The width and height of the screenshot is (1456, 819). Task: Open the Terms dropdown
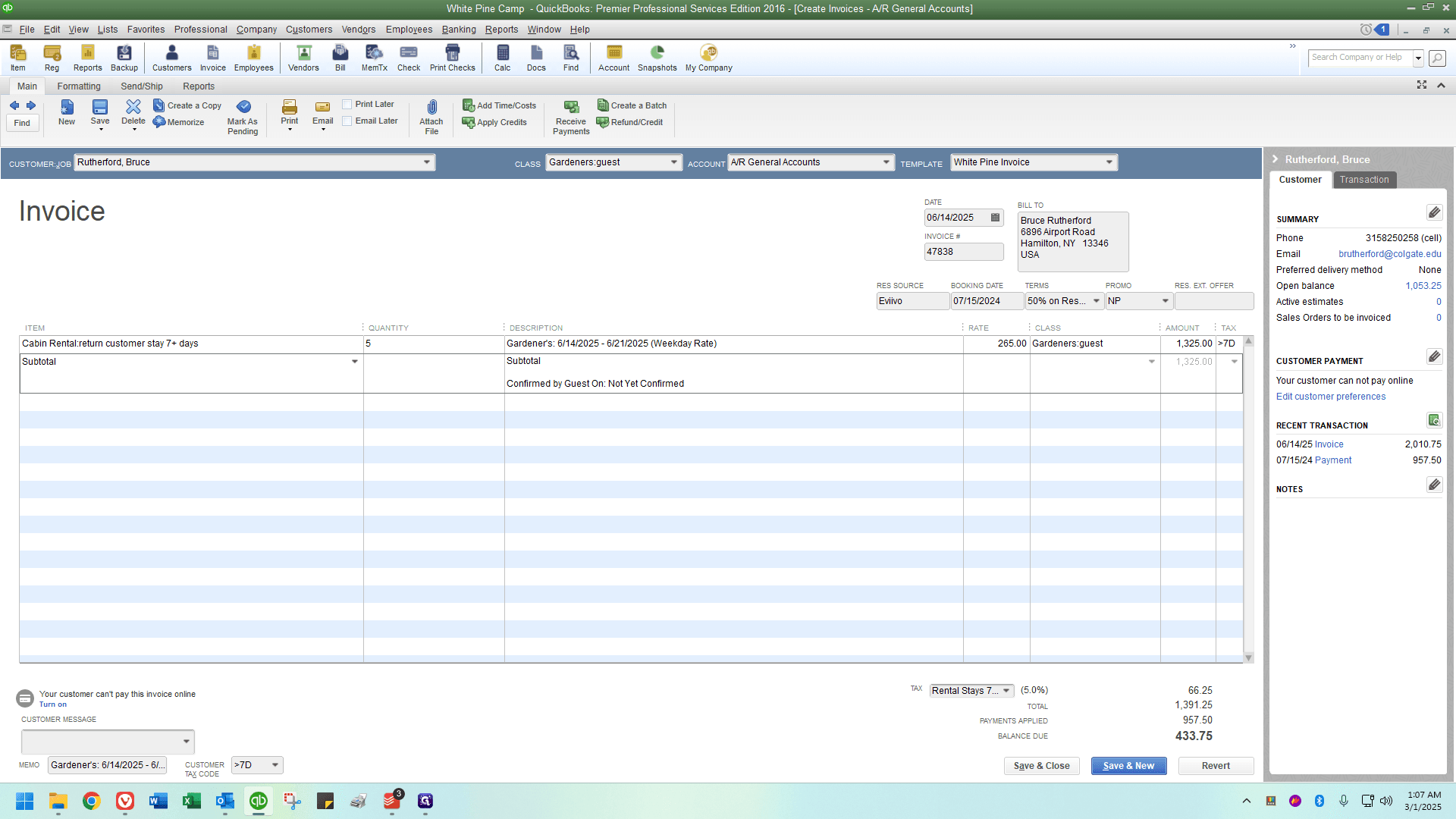(1097, 301)
